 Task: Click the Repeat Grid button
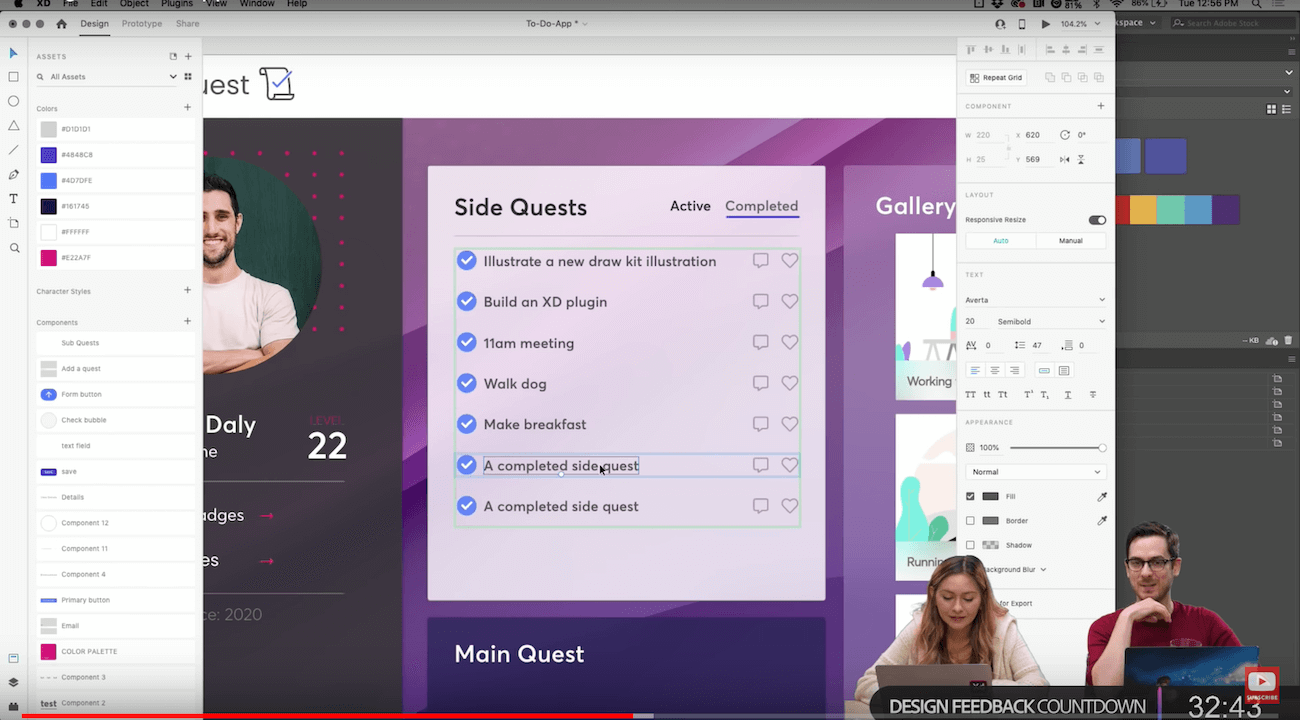(995, 77)
